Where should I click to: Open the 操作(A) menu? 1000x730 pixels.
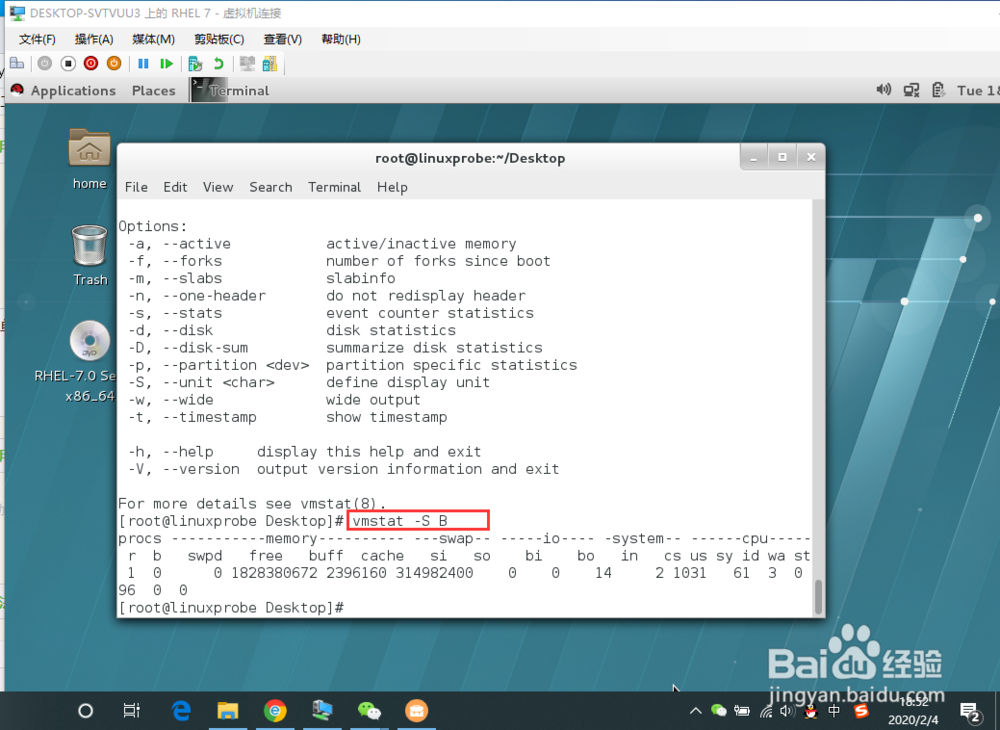click(x=94, y=40)
